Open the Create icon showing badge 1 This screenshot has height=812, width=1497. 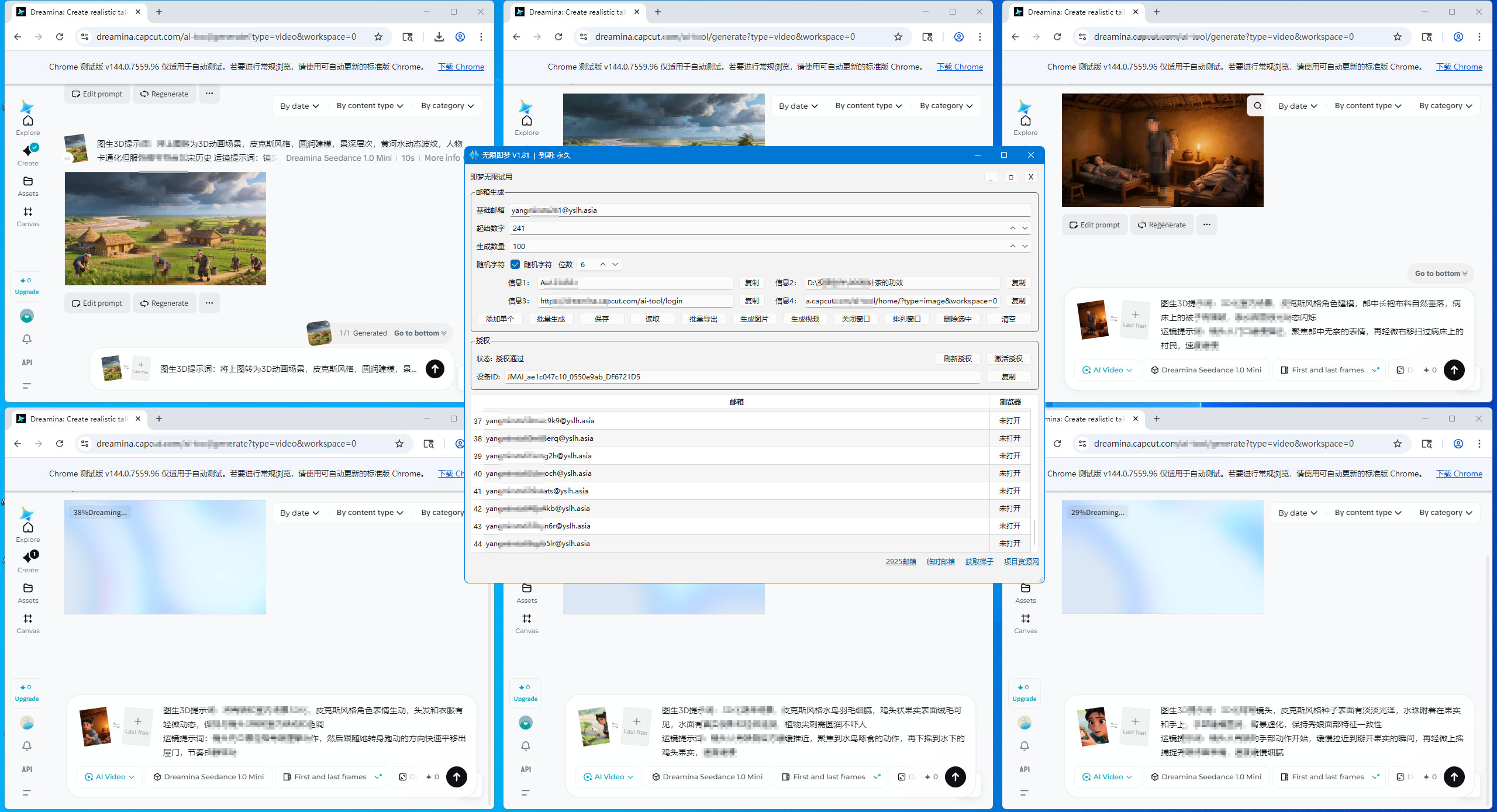point(27,557)
